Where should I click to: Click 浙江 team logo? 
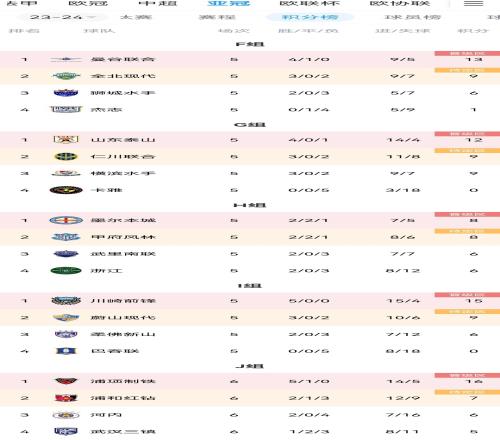66,270
